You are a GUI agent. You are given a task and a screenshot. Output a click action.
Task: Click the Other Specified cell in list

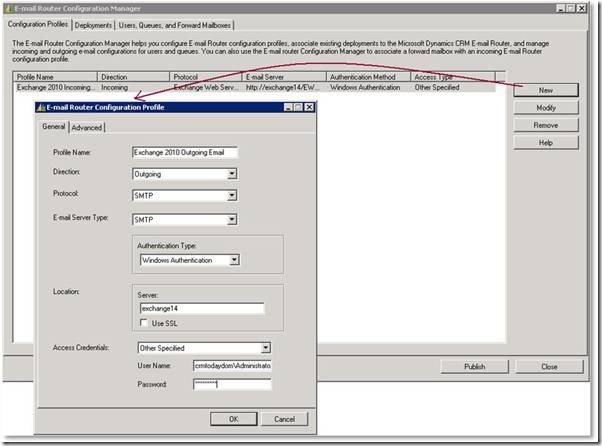coord(437,88)
